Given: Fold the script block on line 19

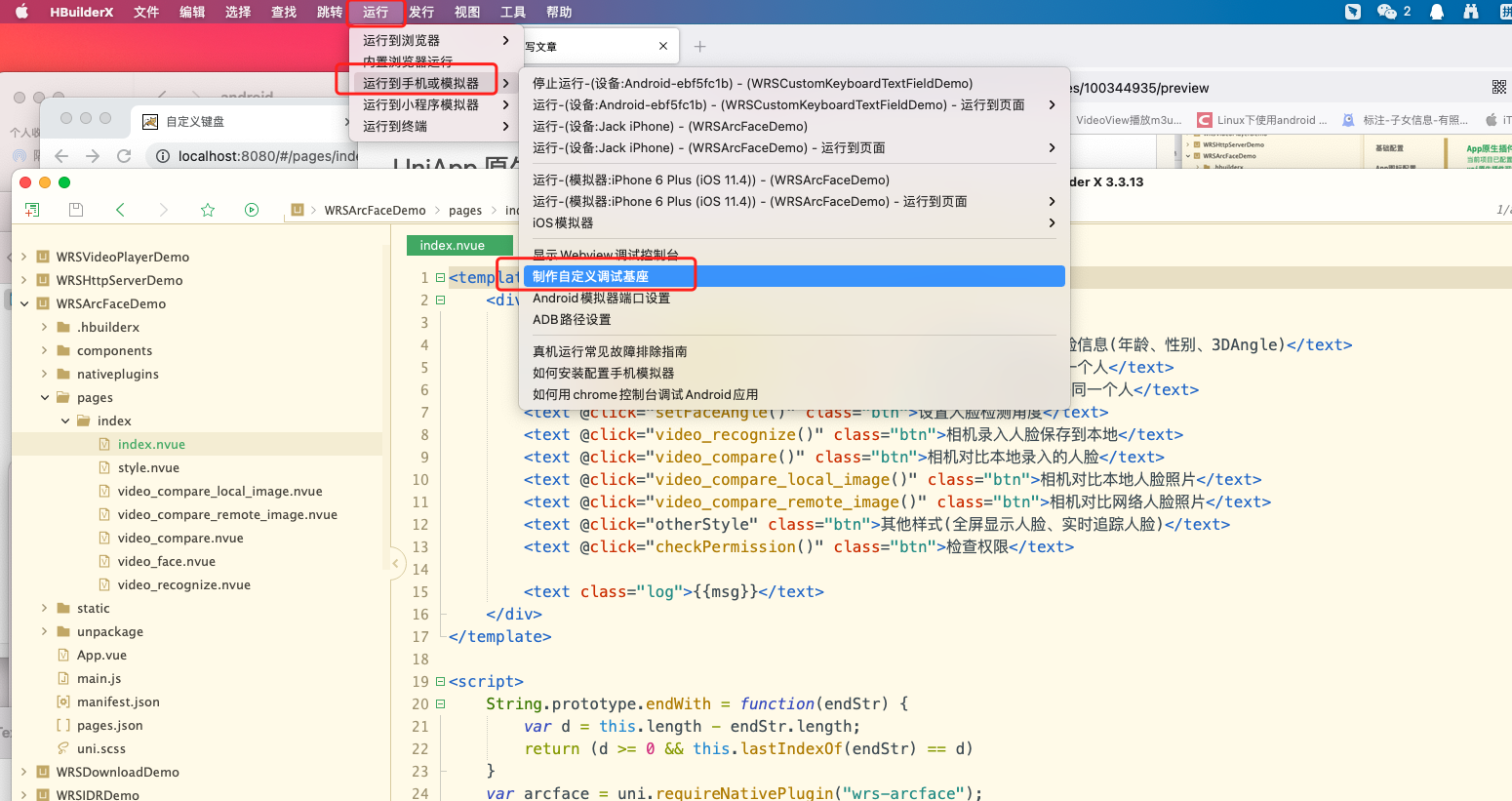Looking at the screenshot, I should tap(440, 681).
